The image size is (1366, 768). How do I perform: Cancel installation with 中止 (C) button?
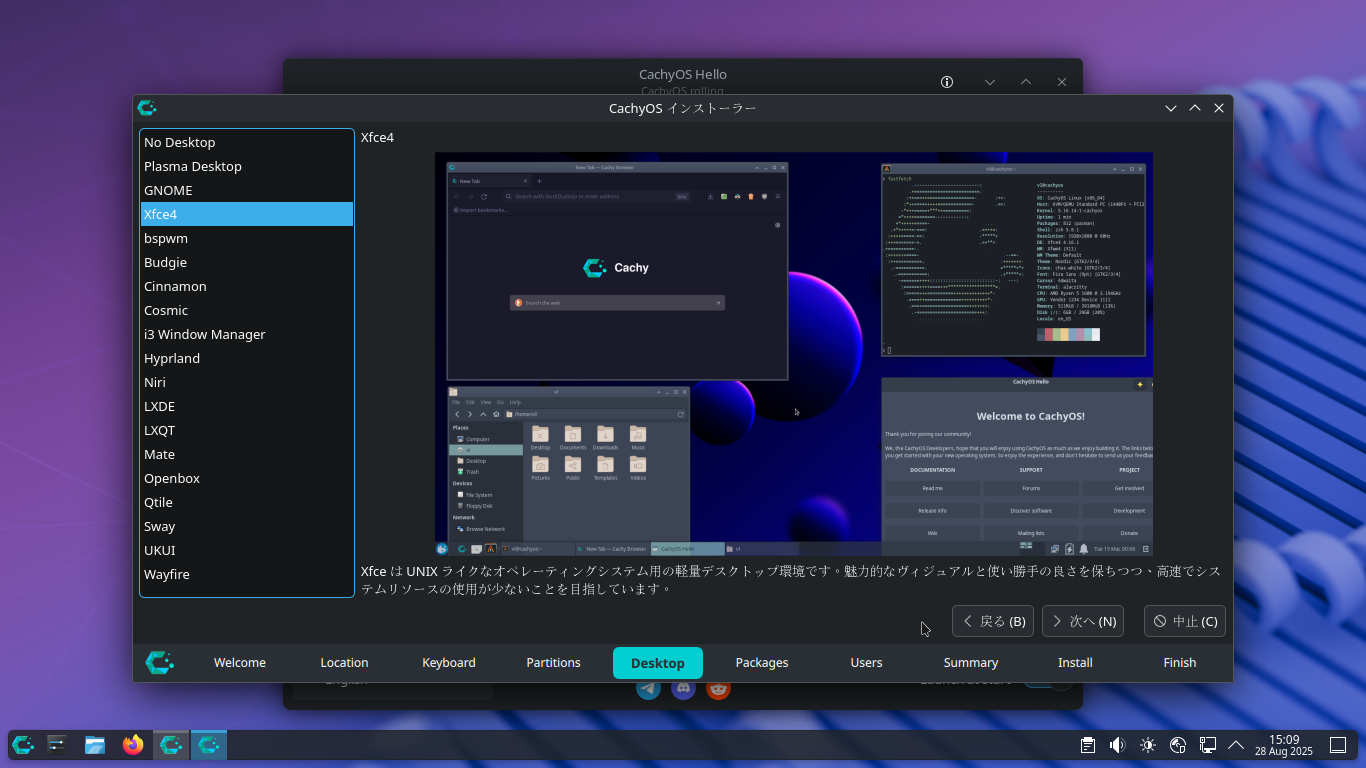pyautogui.click(x=1185, y=621)
